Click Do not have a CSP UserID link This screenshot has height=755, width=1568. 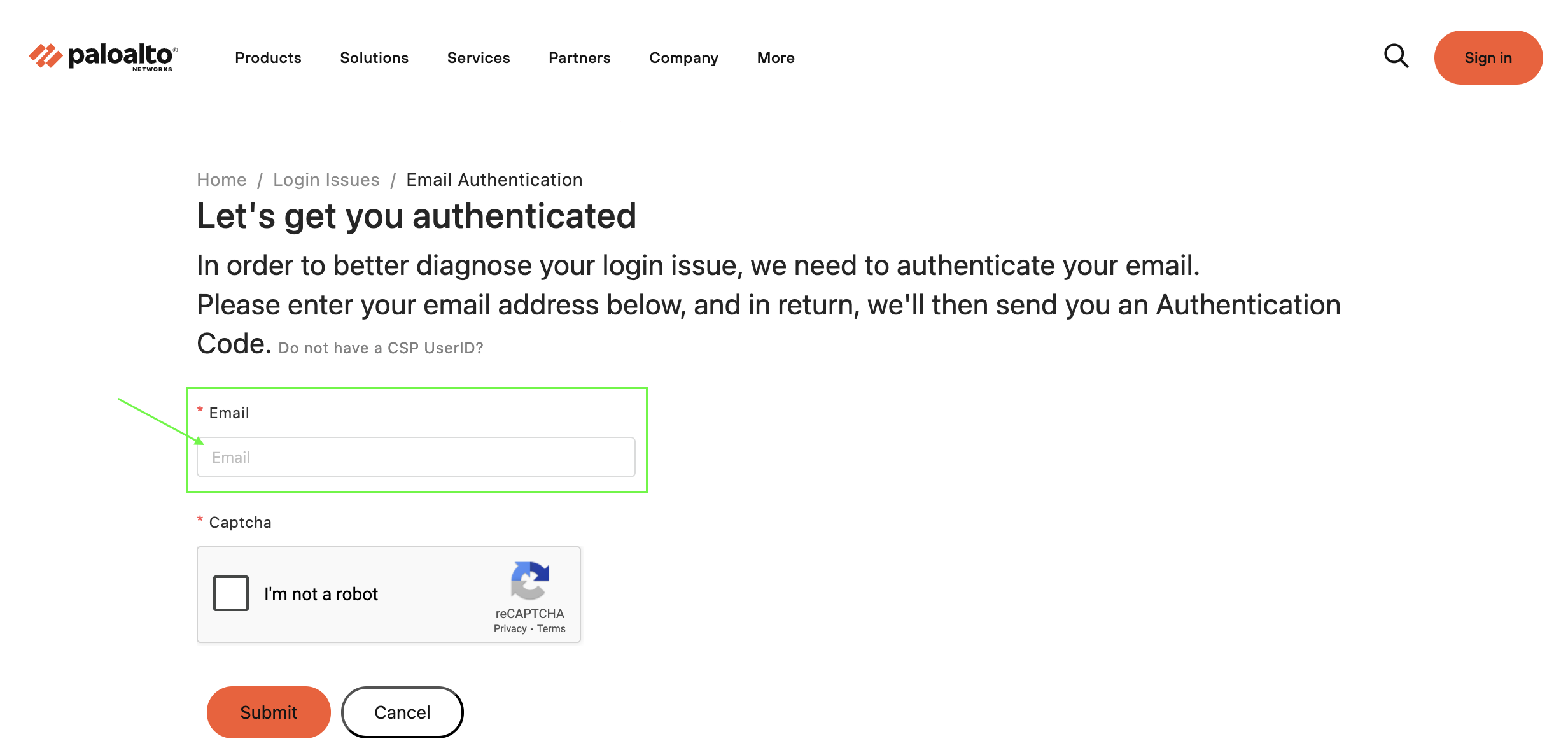pyautogui.click(x=381, y=348)
